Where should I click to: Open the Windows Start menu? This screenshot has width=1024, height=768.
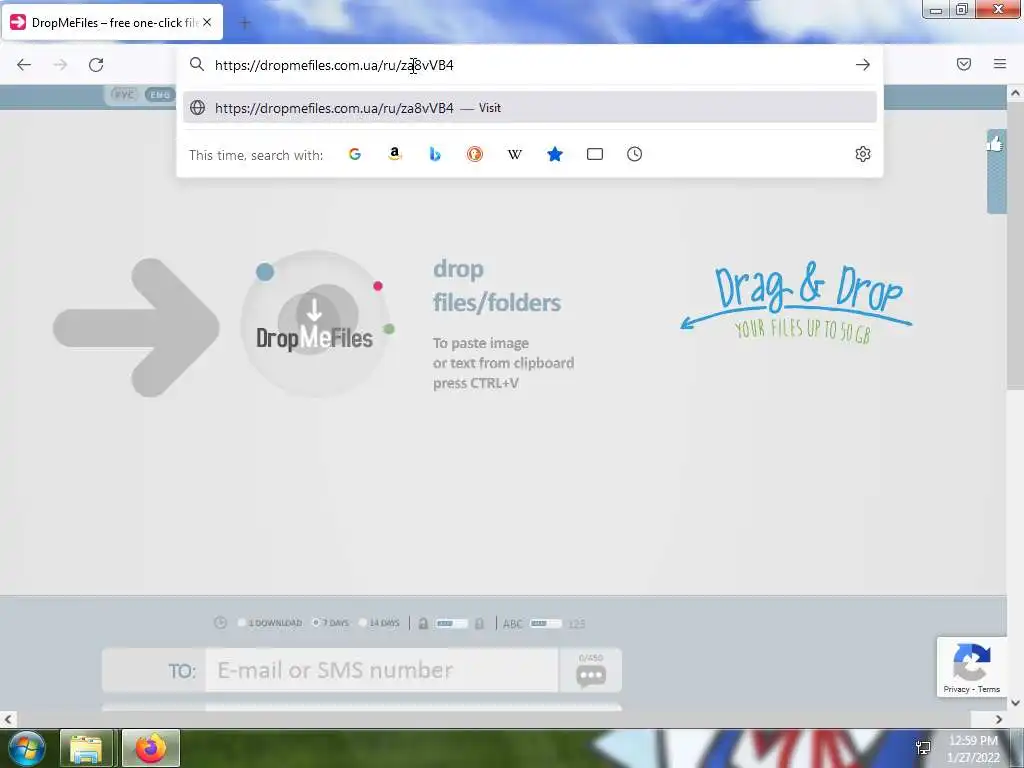coord(26,748)
